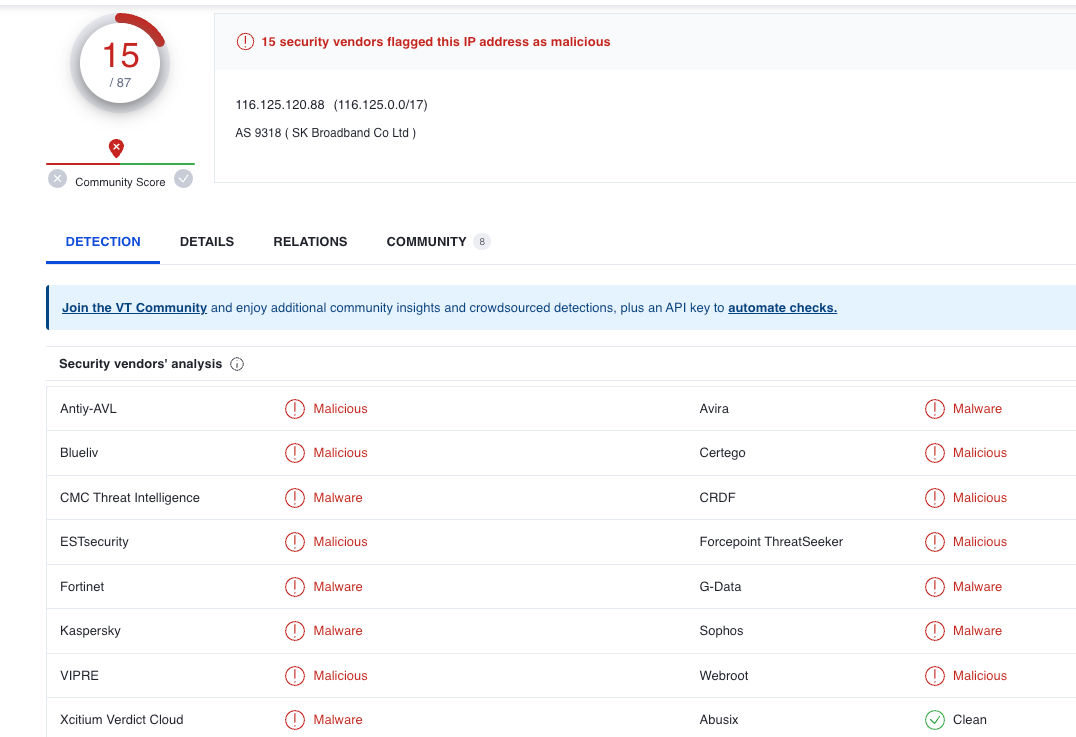1076x737 pixels.
Task: Click the Fortinet Malware alert icon
Action: pos(295,587)
